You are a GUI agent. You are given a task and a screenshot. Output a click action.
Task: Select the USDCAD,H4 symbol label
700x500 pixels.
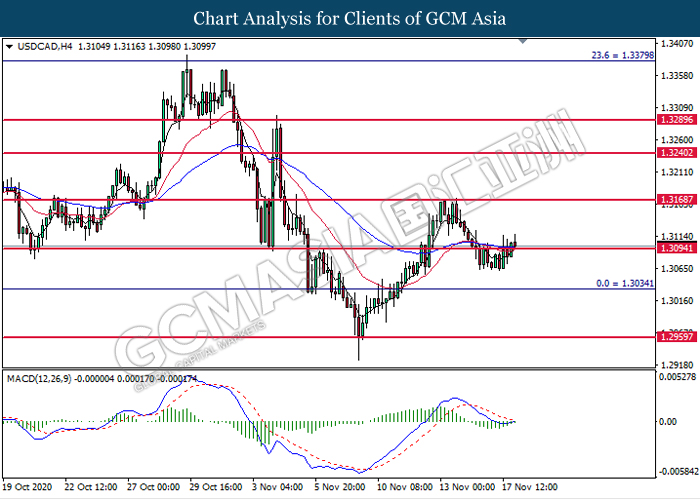tap(45, 46)
